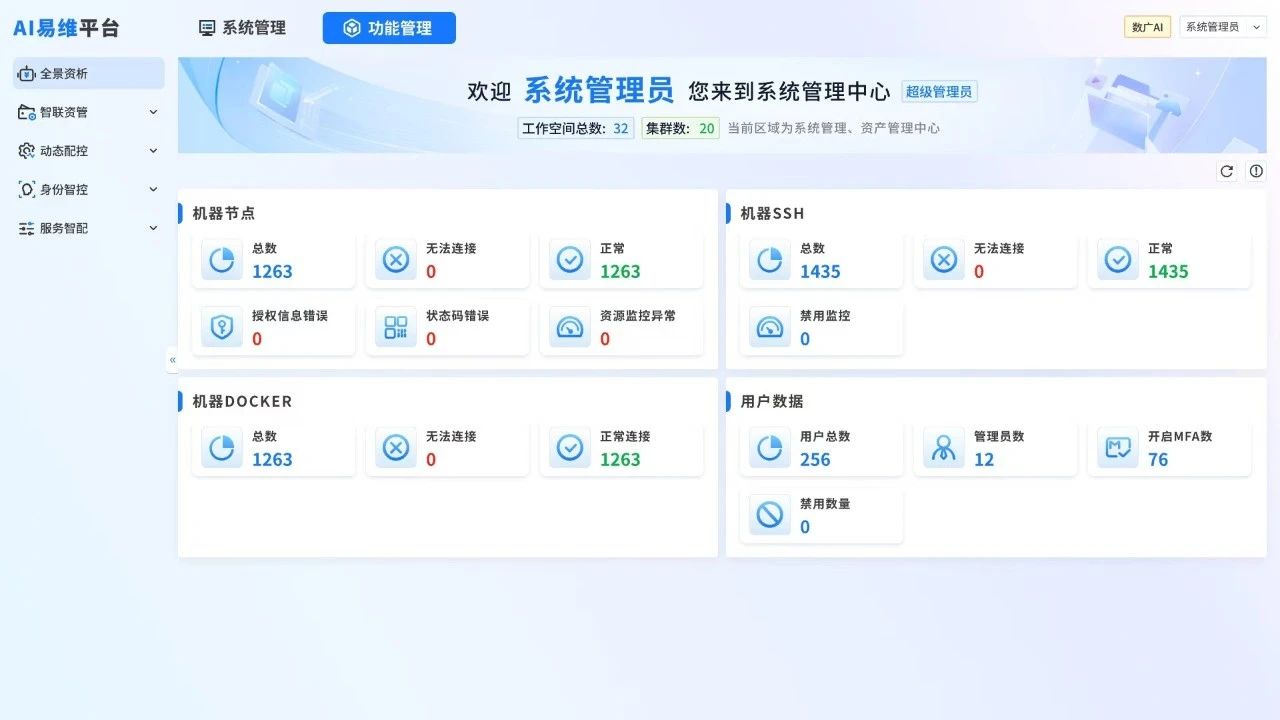
Task: Click the 禁用监控 icon in 机器SSH card
Action: (x=769, y=327)
